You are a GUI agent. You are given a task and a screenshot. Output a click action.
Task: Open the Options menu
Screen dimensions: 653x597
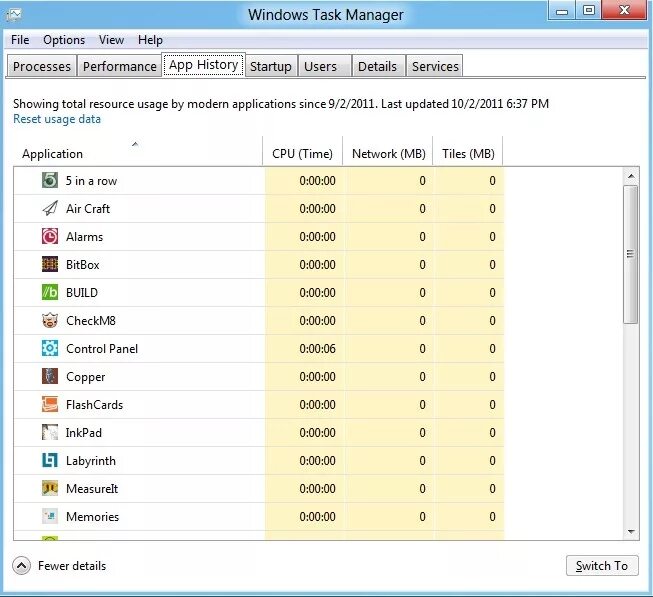point(64,40)
